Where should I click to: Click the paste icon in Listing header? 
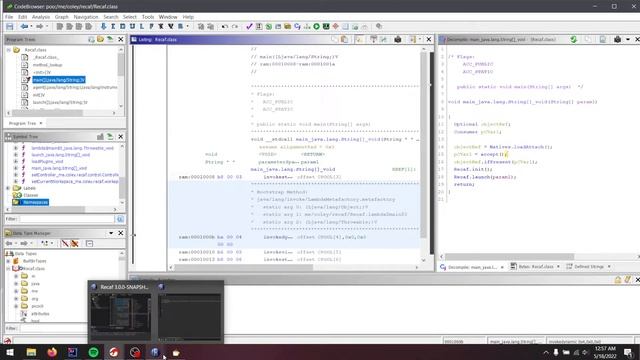pyautogui.click(x=344, y=39)
